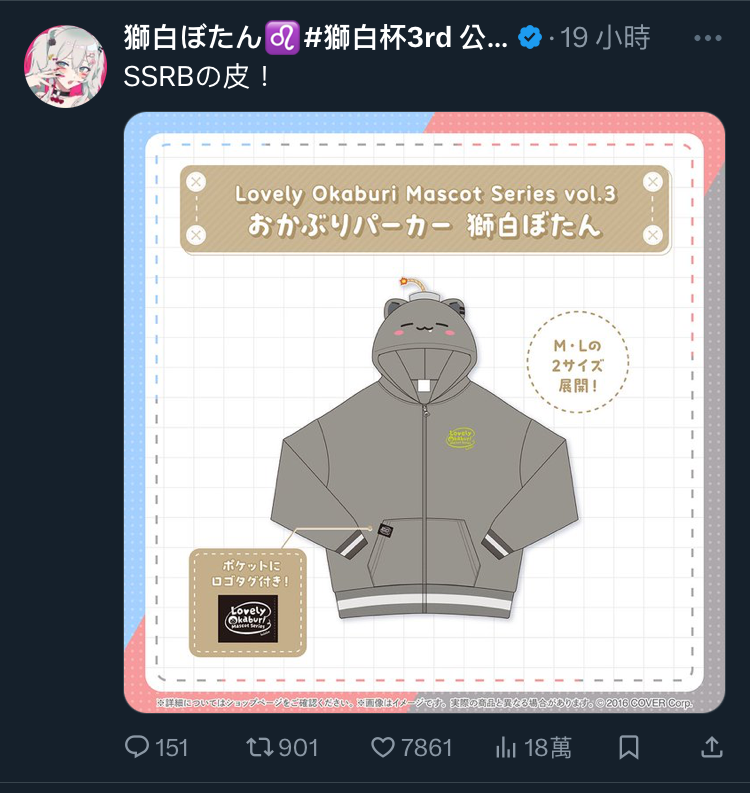The width and height of the screenshot is (750, 793).
Task: Click the retweet arrows icon
Action: pos(259,747)
